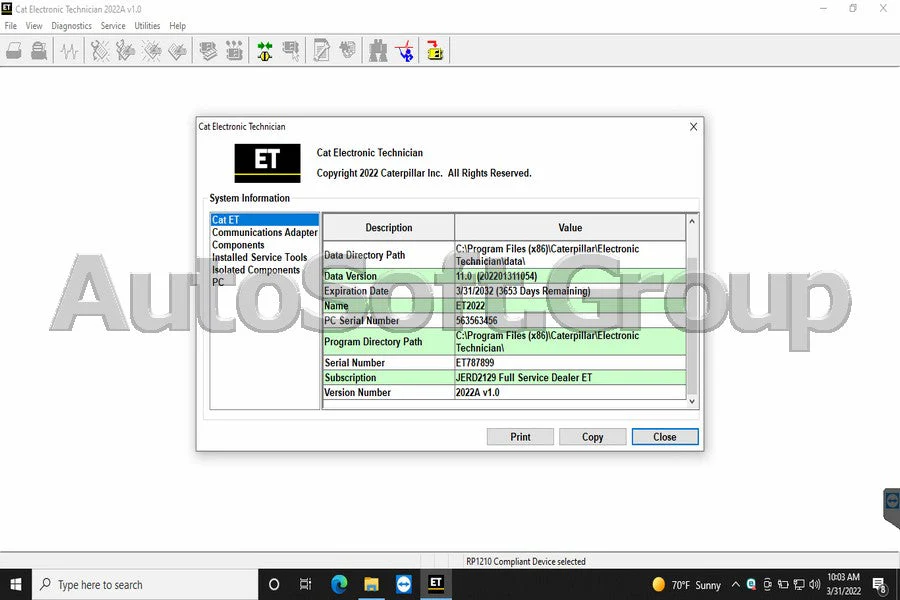Click the dialog scrollbar down arrow
The height and width of the screenshot is (600, 900).
(x=692, y=400)
